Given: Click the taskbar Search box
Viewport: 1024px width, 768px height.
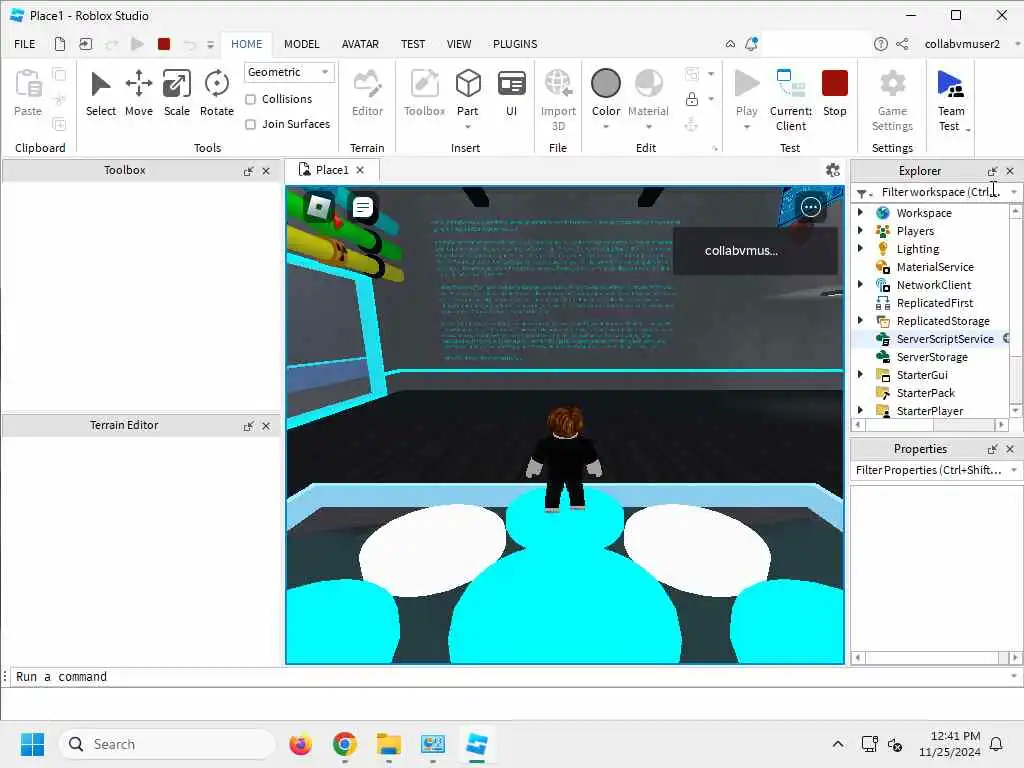Looking at the screenshot, I should point(167,744).
